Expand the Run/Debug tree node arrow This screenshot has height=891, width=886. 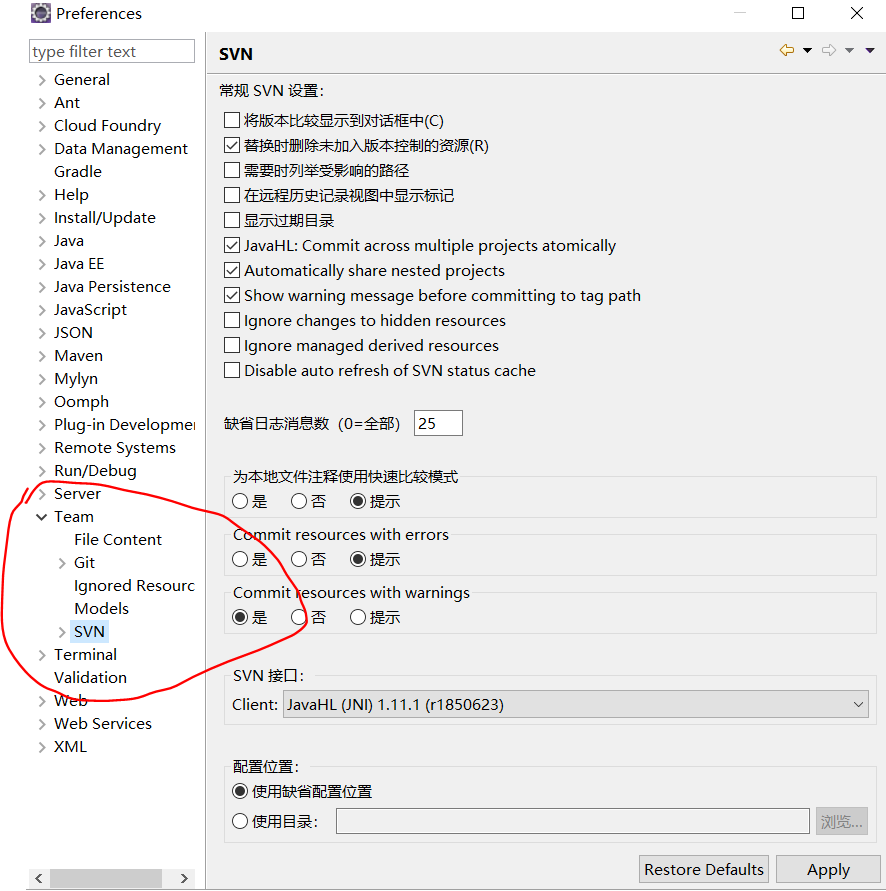tap(41, 471)
